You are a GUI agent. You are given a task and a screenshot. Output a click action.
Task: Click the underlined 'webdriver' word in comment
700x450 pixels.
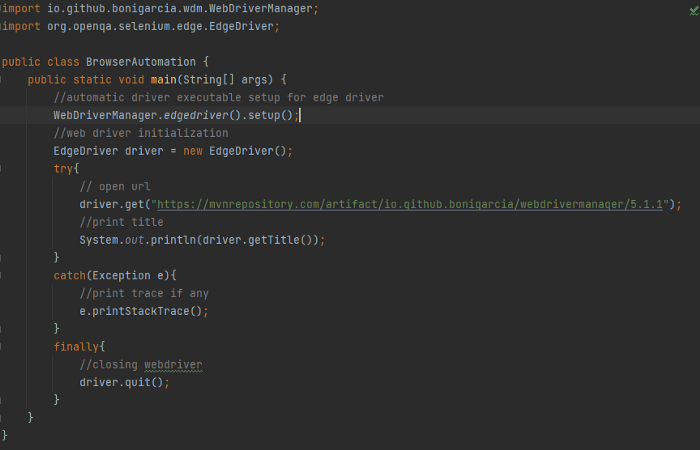(173, 365)
